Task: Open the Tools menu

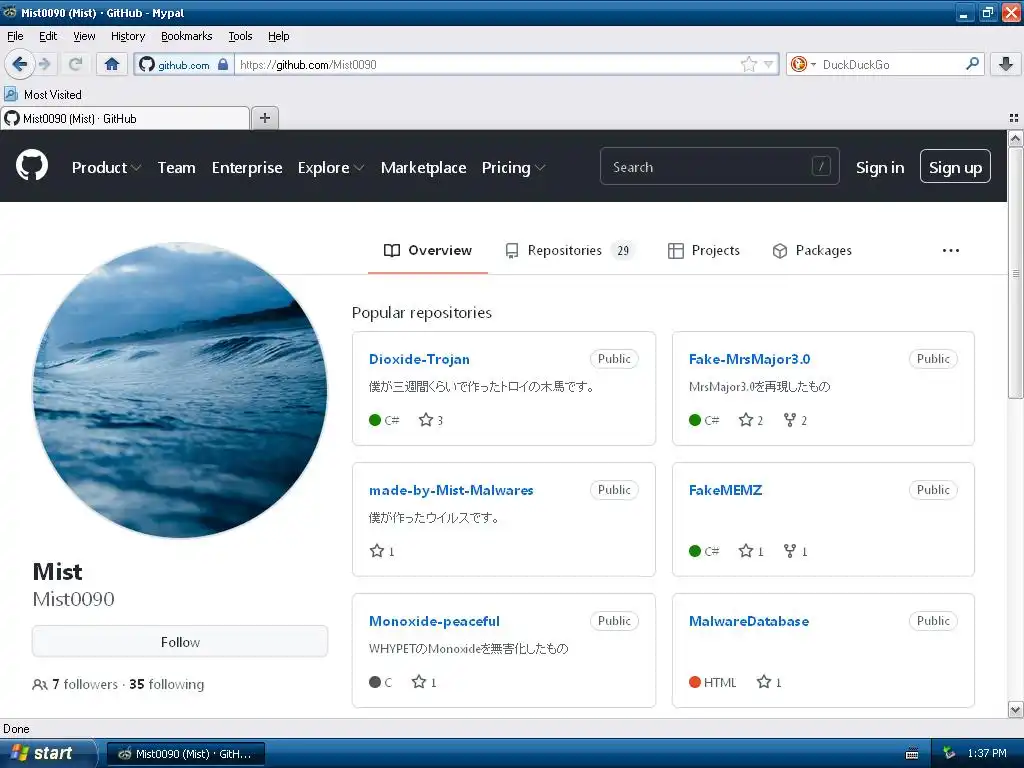Action: (x=240, y=36)
